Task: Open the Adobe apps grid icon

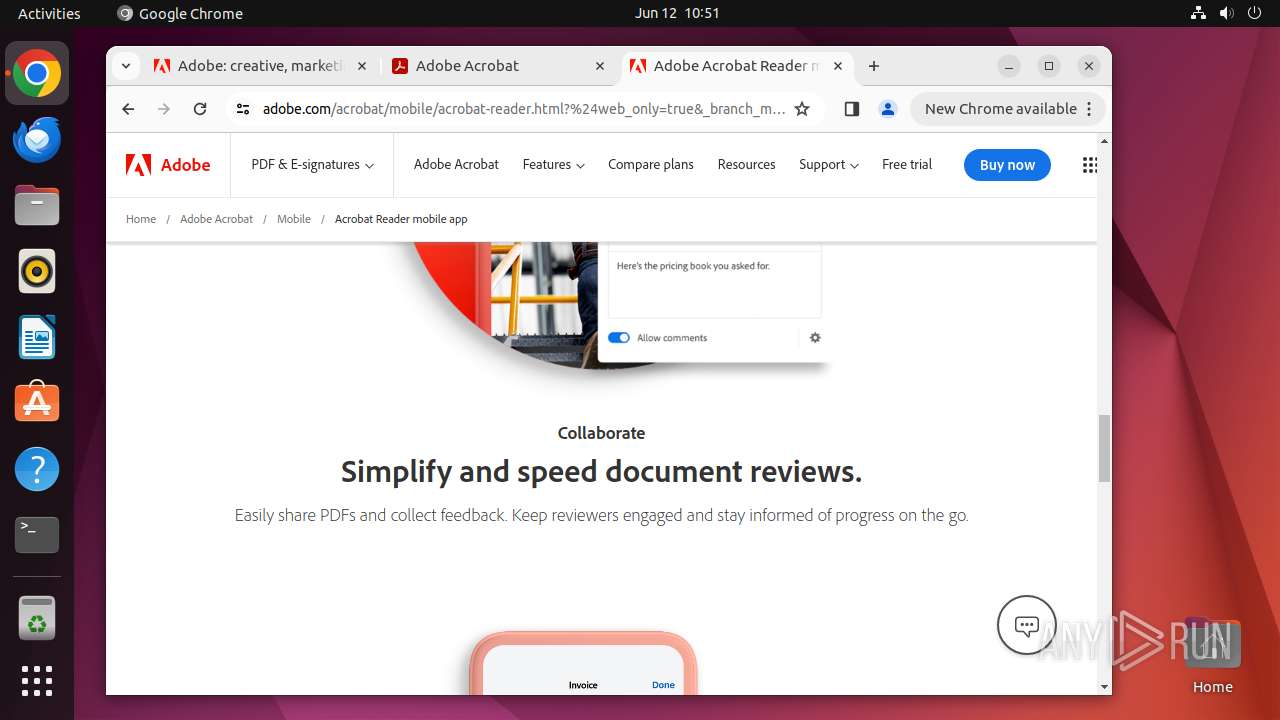Action: point(1090,165)
